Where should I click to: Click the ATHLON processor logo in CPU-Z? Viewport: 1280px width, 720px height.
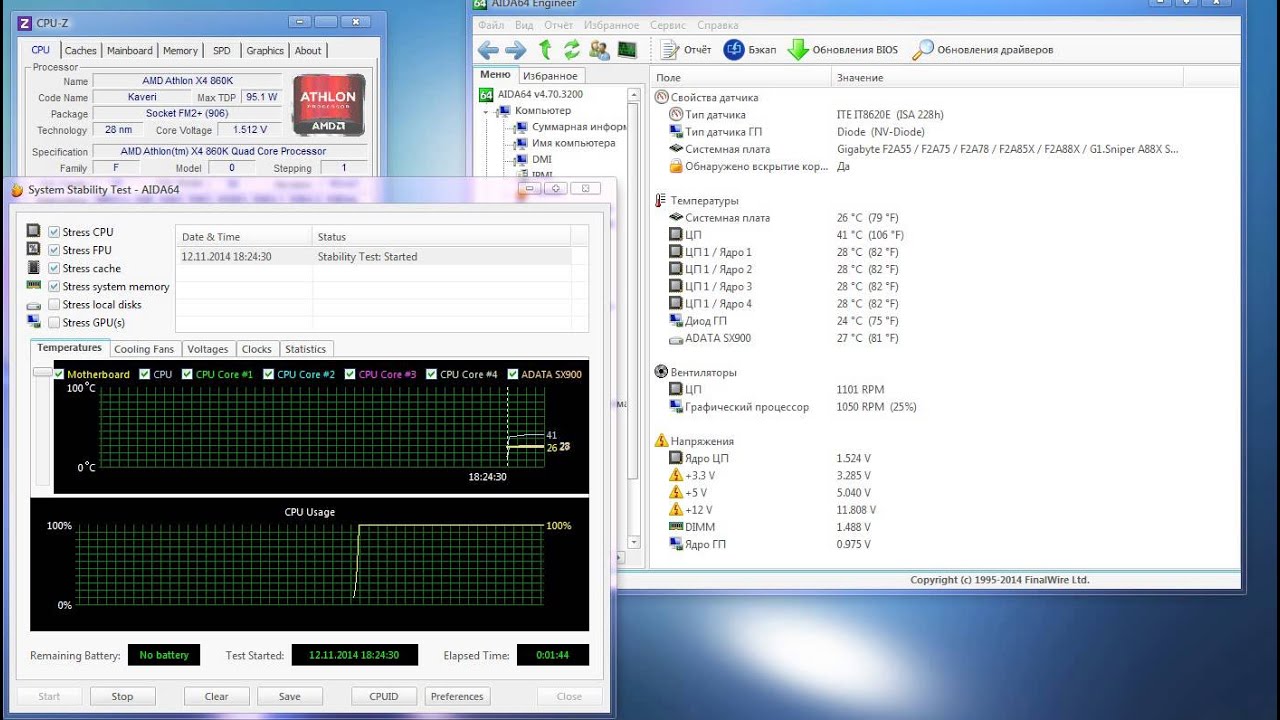(328, 105)
